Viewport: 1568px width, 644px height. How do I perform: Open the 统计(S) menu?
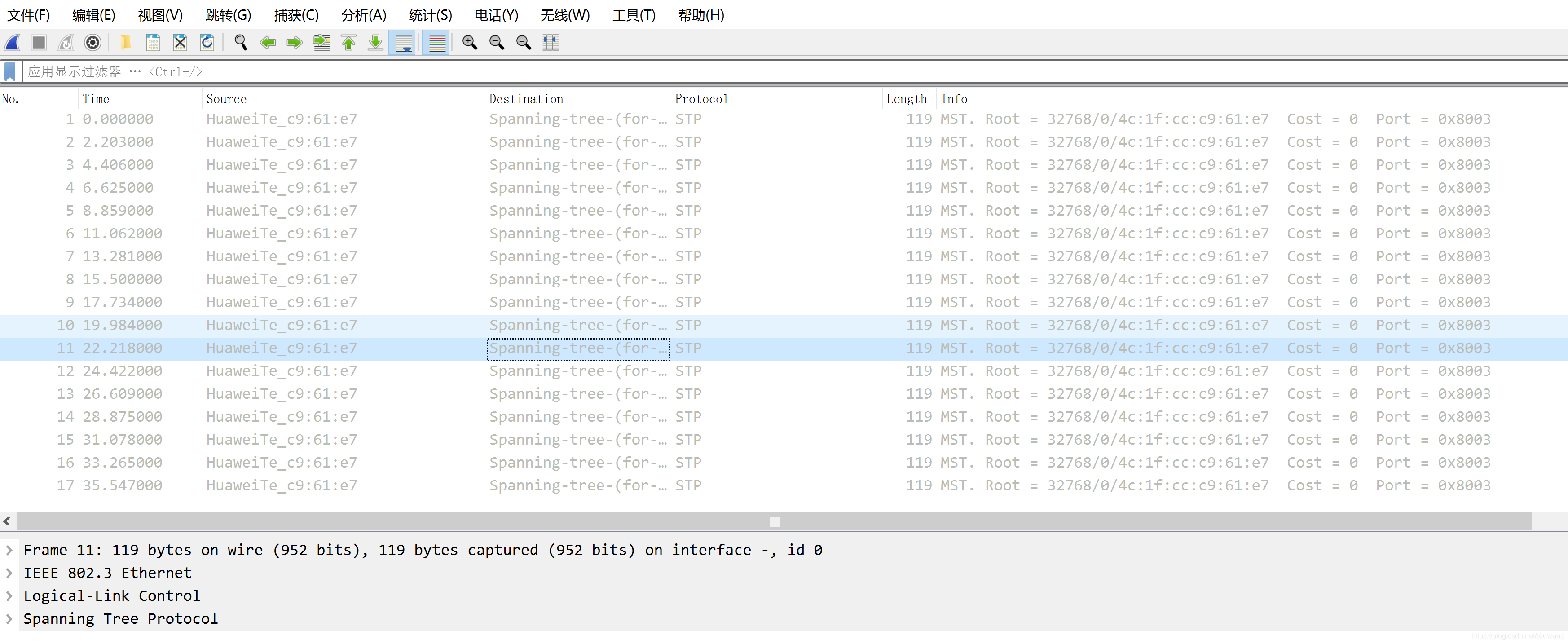coord(430,15)
